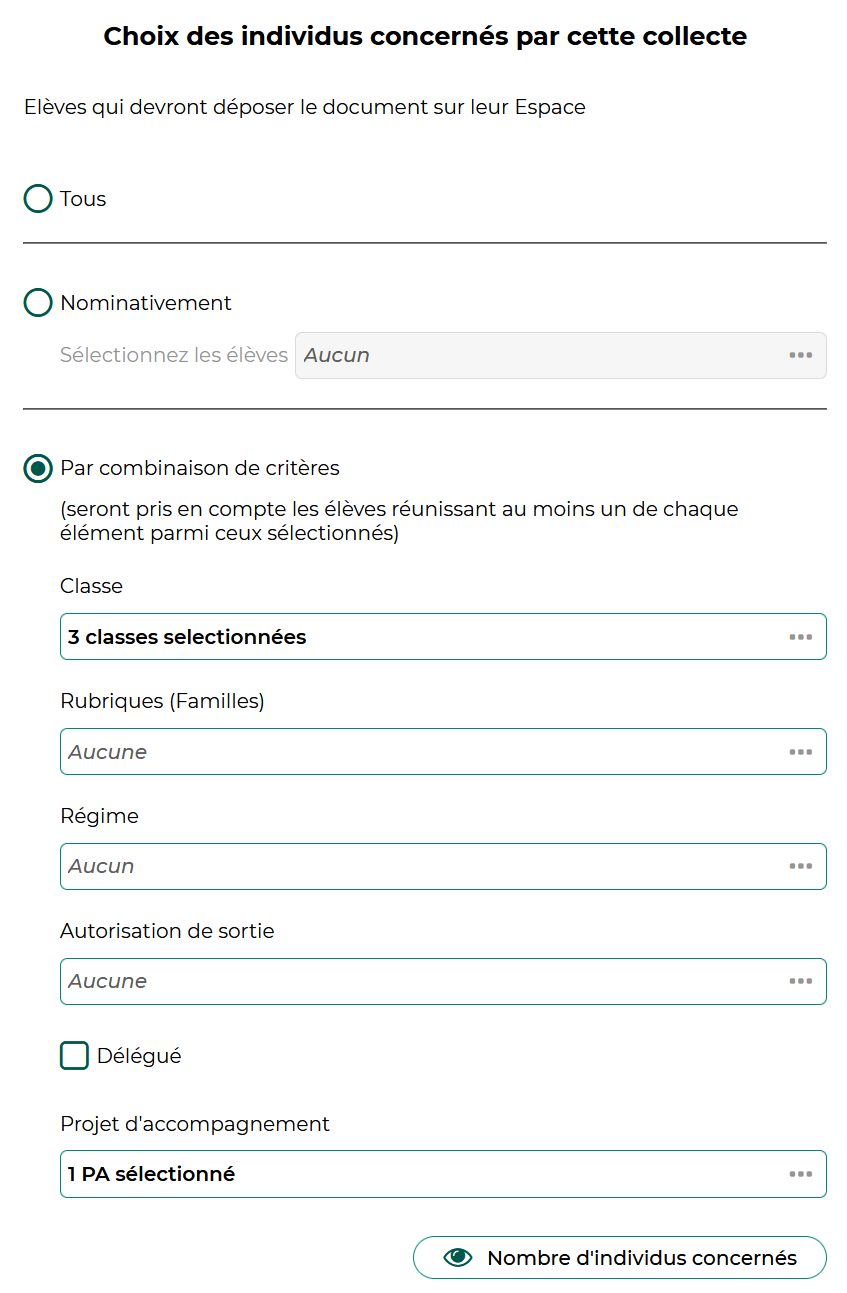Open the Rubriques (Familles) selector showing Aucune

click(420, 752)
